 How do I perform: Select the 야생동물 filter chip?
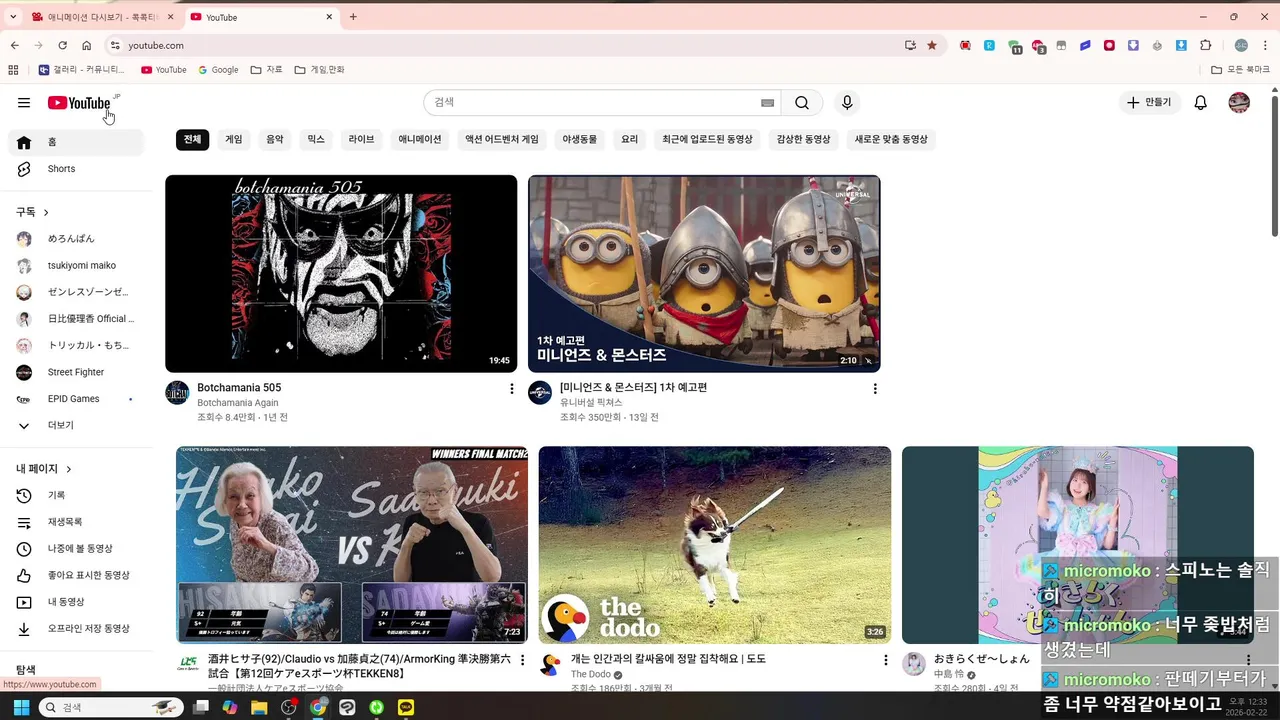point(579,140)
